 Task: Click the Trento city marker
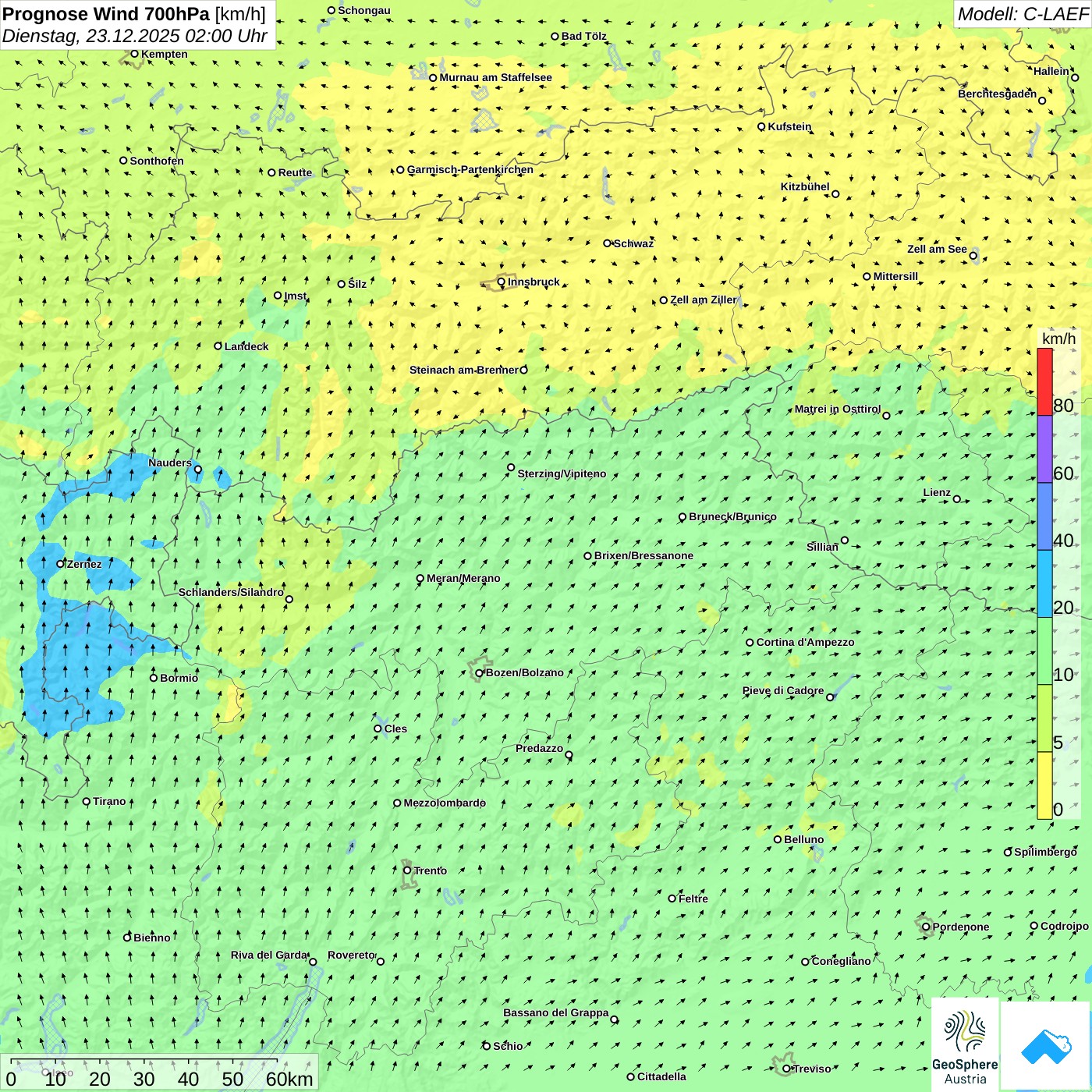[x=407, y=870]
